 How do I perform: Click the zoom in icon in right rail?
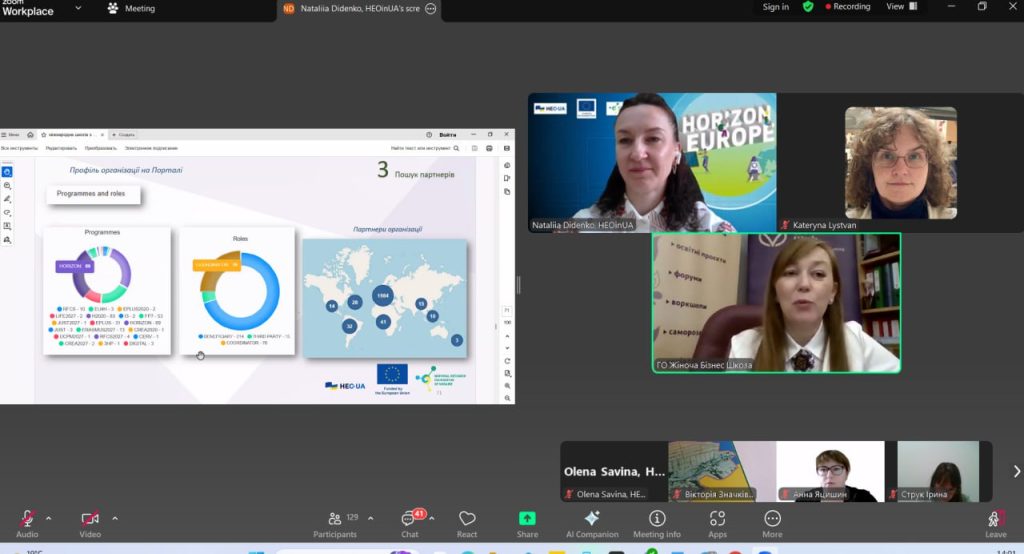point(507,386)
